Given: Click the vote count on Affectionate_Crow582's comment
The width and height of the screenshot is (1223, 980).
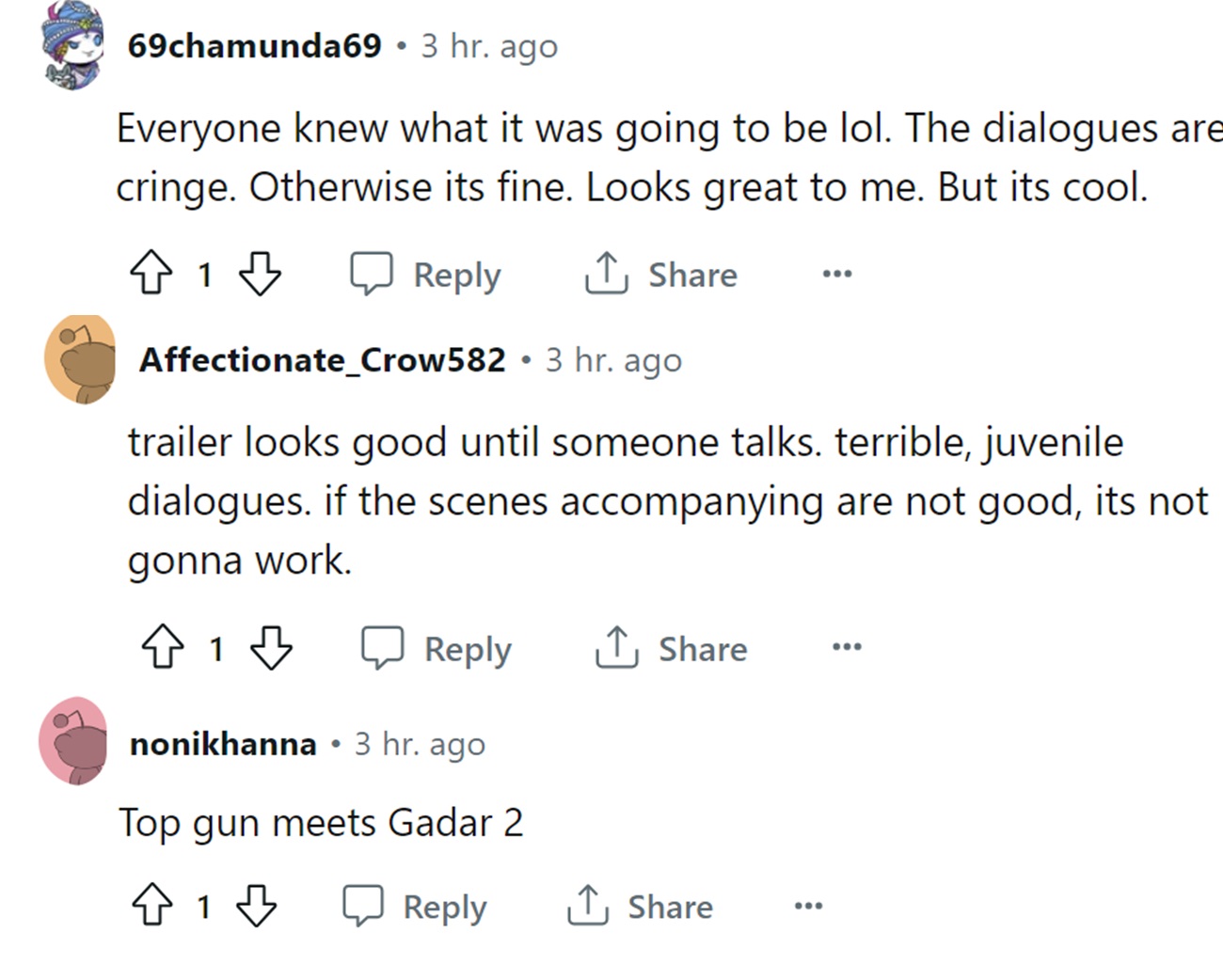Looking at the screenshot, I should [217, 648].
